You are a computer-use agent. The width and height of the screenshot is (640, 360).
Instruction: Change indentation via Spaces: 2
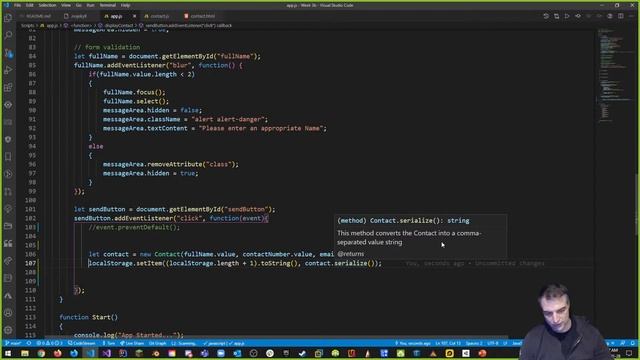474,343
